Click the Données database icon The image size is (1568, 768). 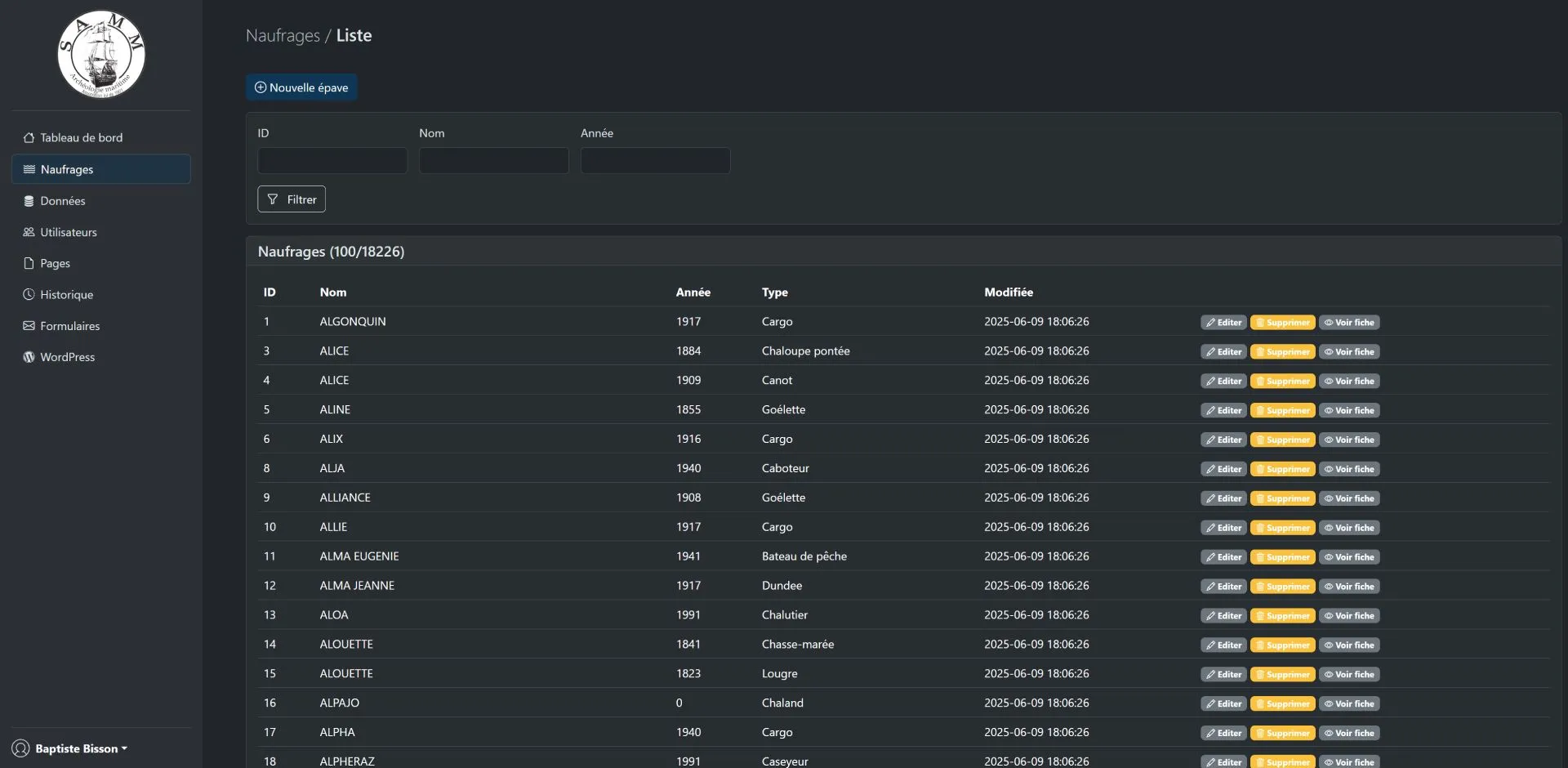29,201
